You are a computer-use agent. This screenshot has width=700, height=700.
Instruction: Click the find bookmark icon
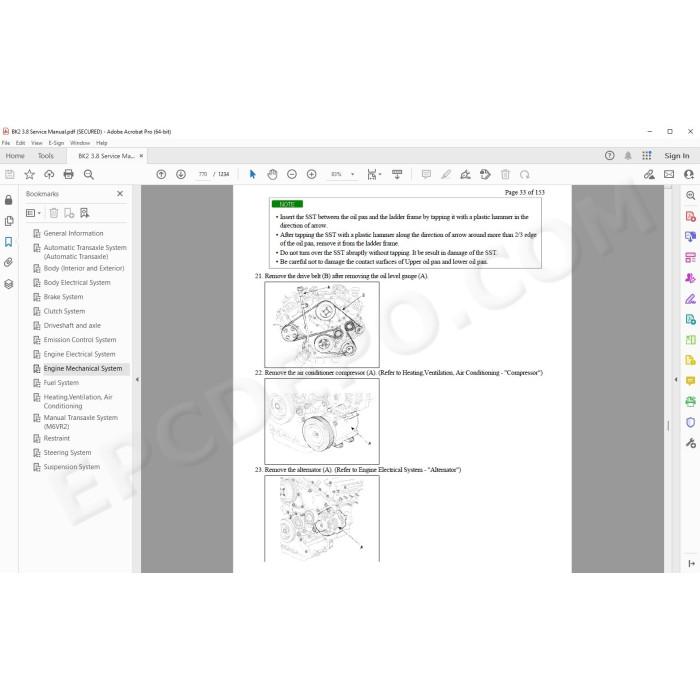(x=84, y=213)
